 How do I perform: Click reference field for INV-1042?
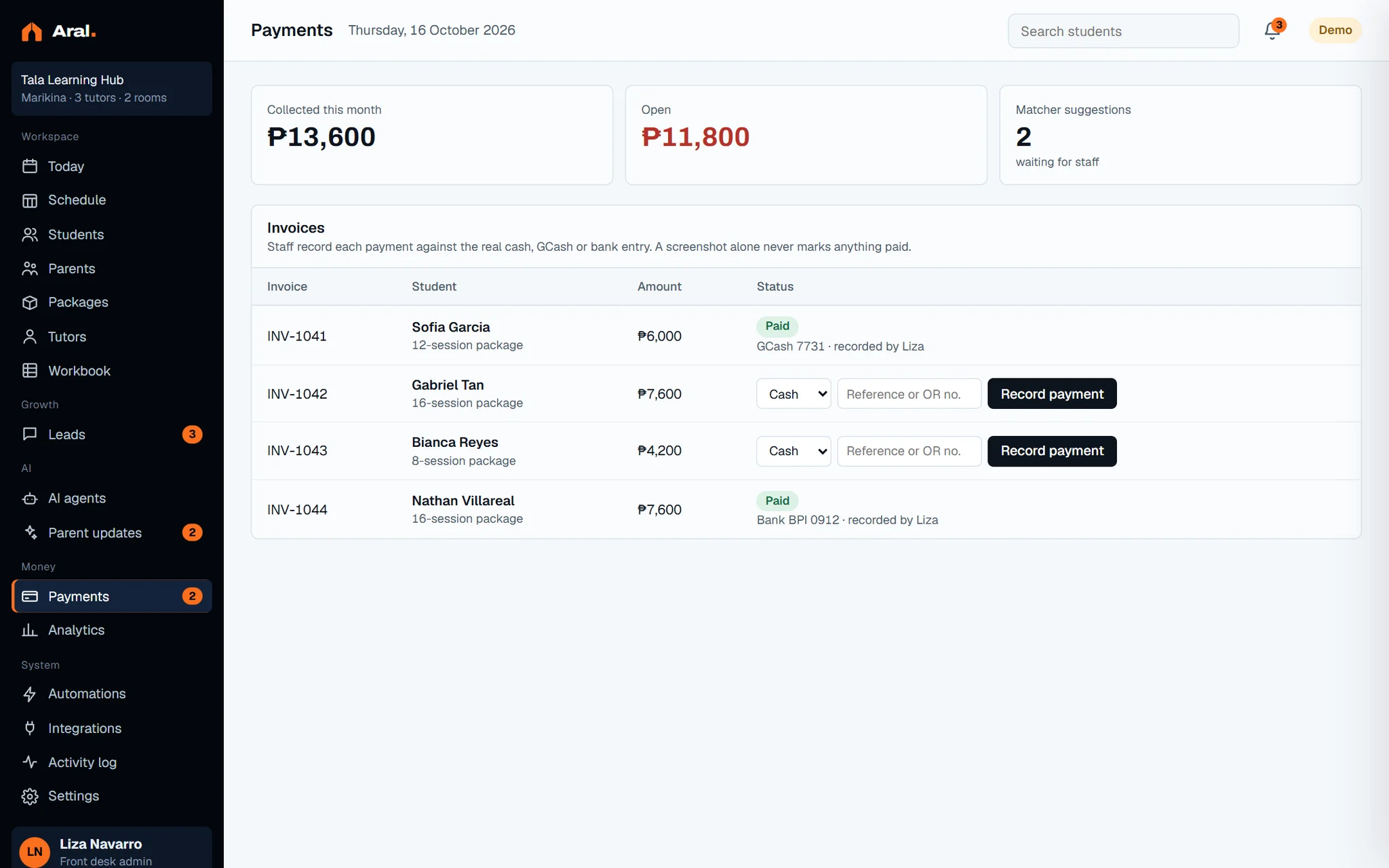(909, 393)
